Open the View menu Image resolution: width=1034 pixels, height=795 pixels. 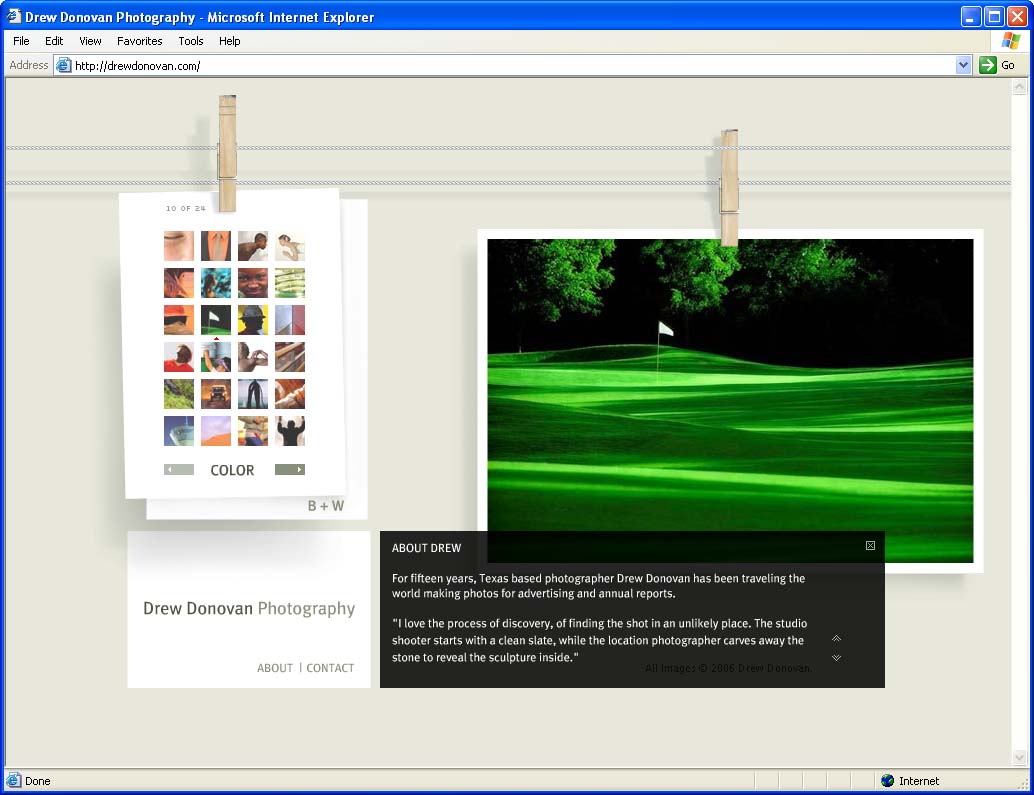tap(90, 41)
